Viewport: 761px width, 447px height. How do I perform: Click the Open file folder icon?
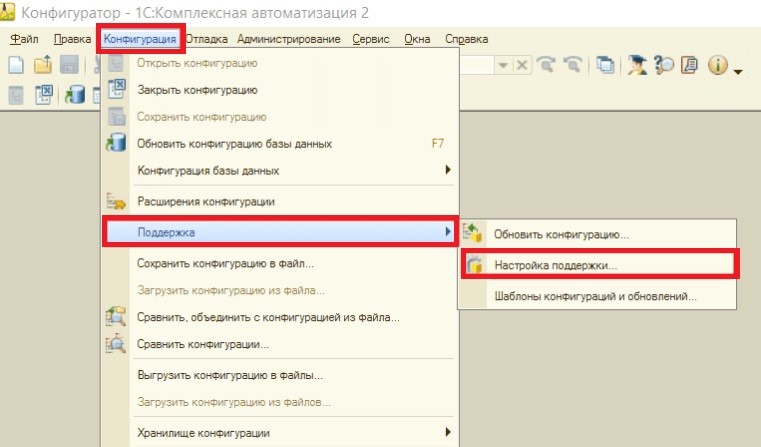tap(43, 65)
